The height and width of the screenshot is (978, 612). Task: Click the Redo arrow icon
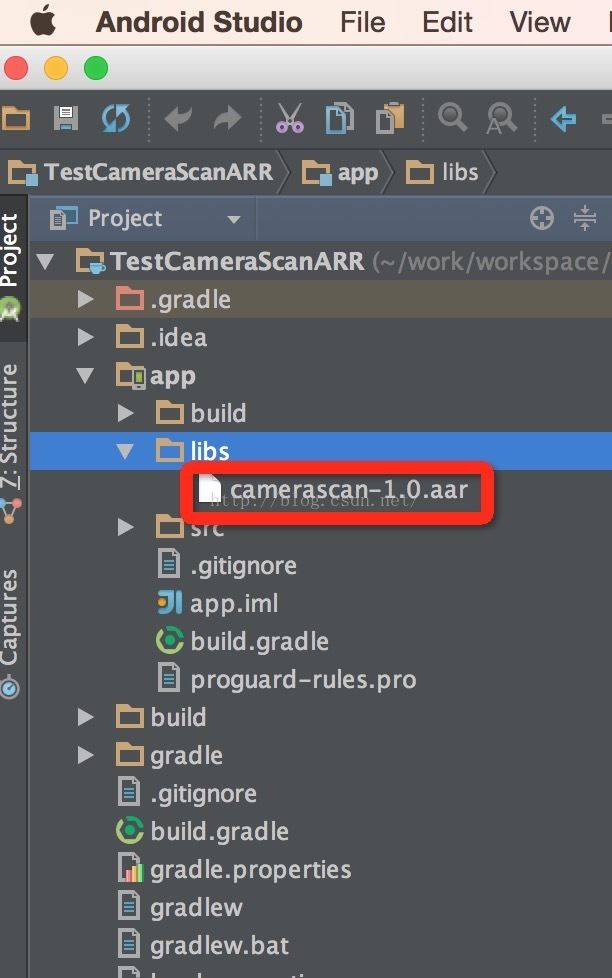tap(228, 119)
